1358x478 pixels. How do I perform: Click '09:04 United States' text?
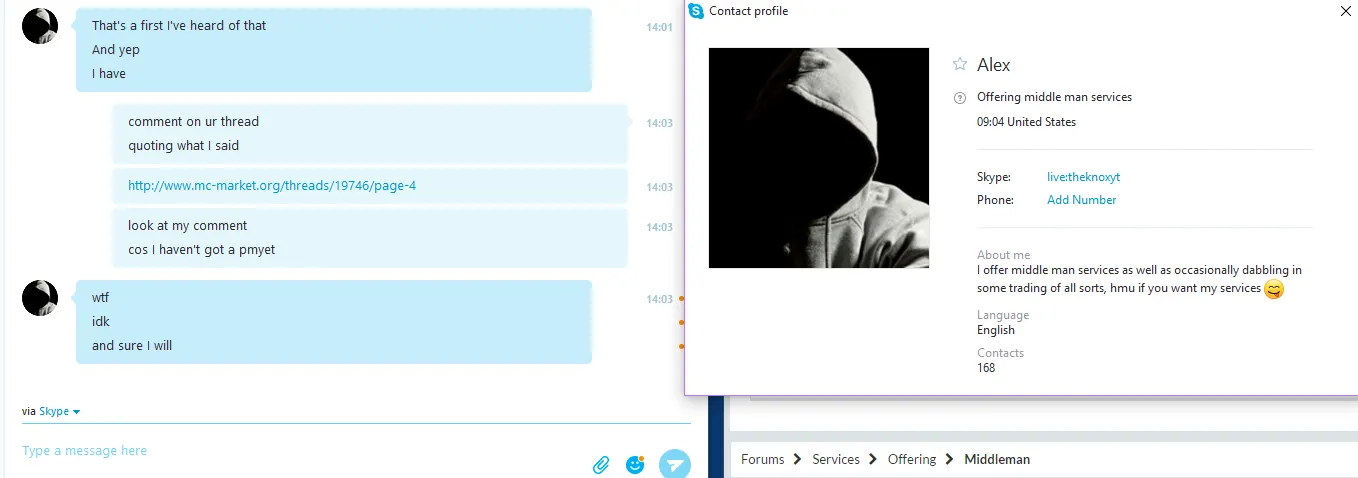[x=1026, y=122]
